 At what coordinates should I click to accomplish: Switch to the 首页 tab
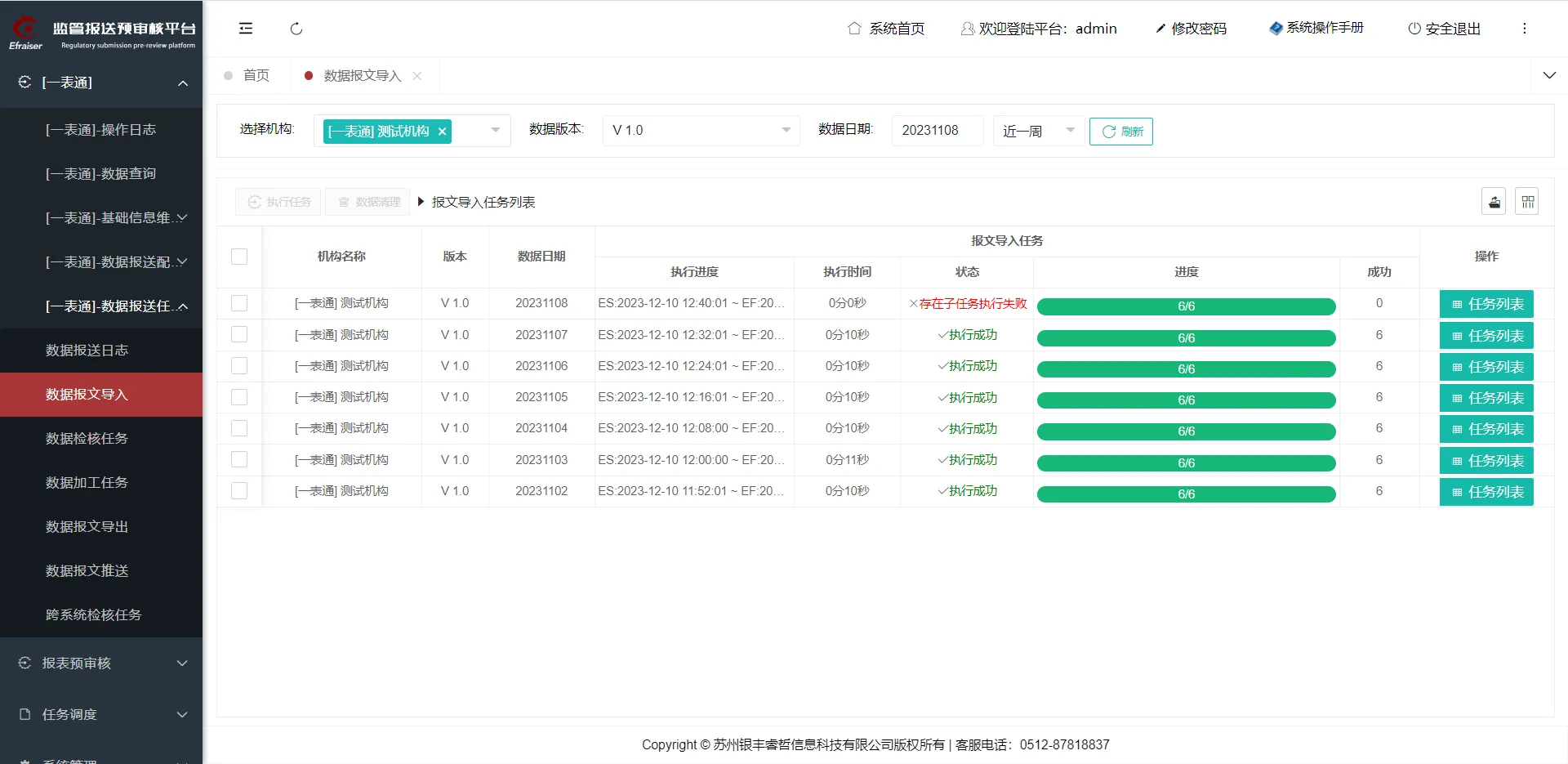click(x=256, y=76)
